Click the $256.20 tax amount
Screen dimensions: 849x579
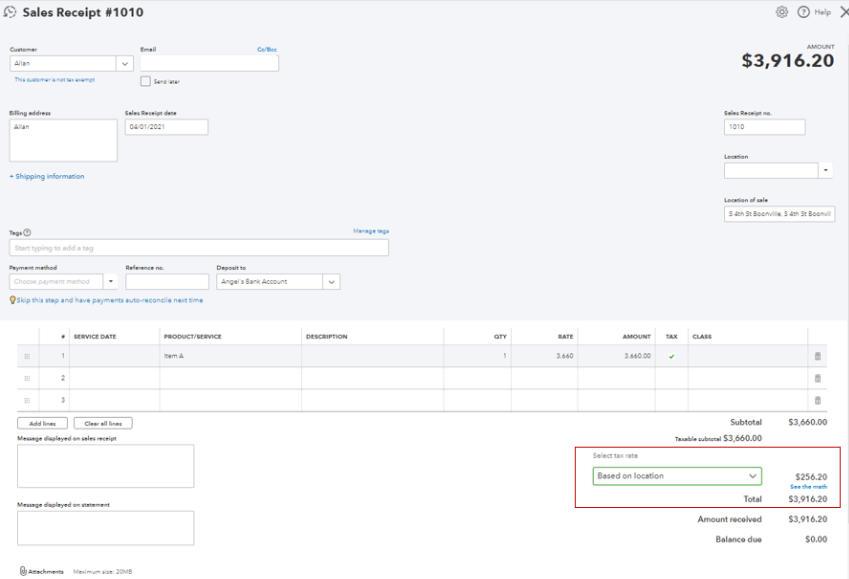click(811, 477)
